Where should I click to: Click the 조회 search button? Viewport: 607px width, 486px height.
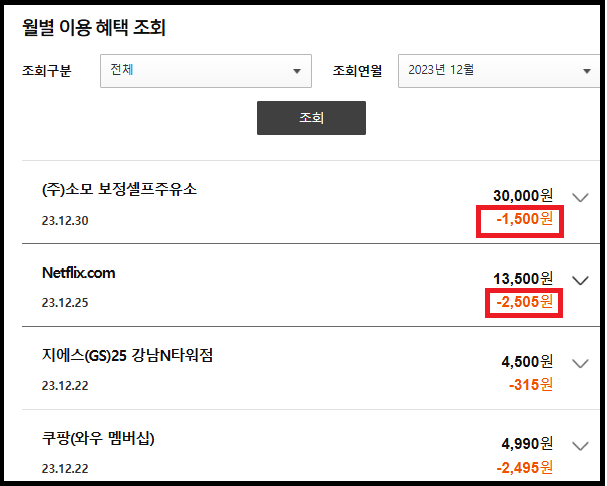click(x=311, y=118)
